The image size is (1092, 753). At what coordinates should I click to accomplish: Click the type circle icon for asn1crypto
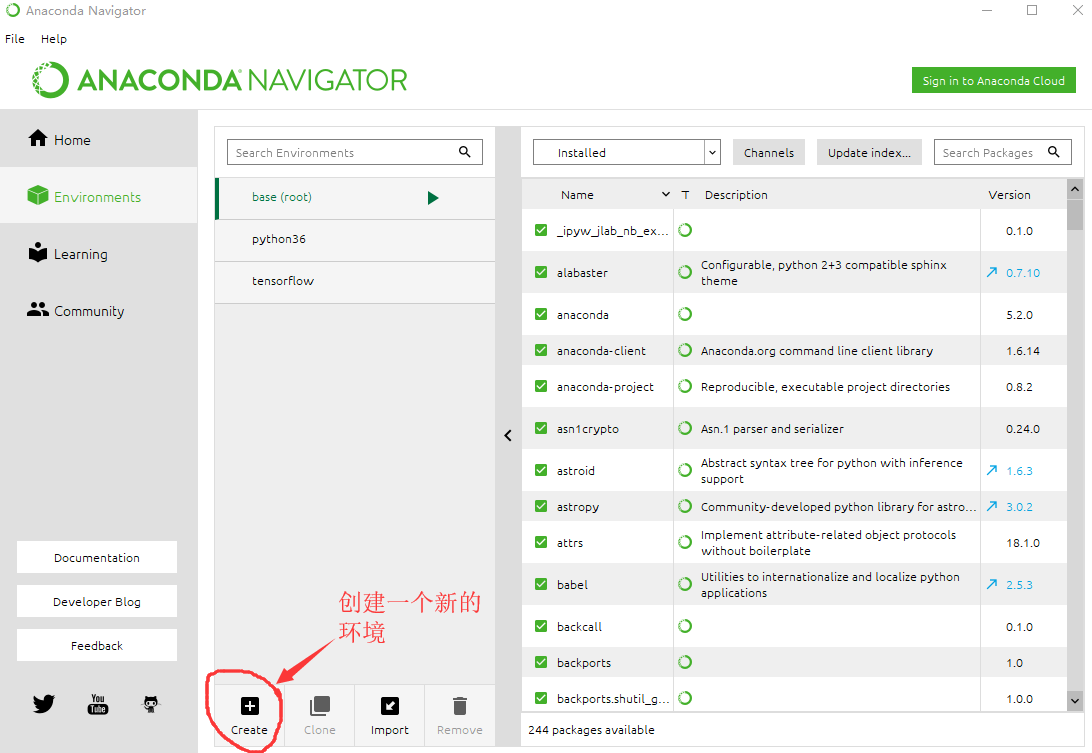tap(685, 428)
